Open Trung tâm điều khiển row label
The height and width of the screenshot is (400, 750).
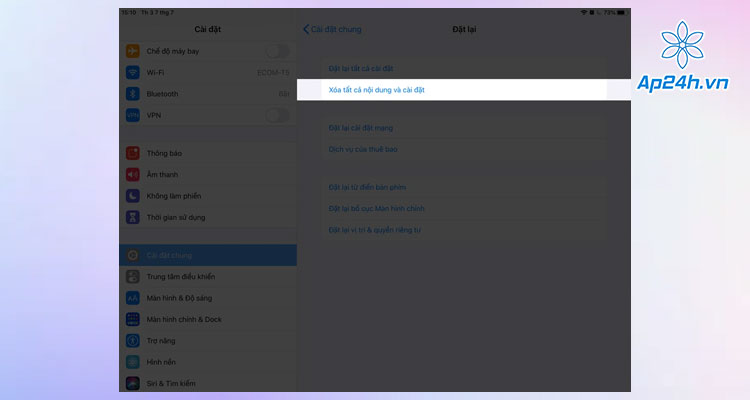tap(181, 277)
